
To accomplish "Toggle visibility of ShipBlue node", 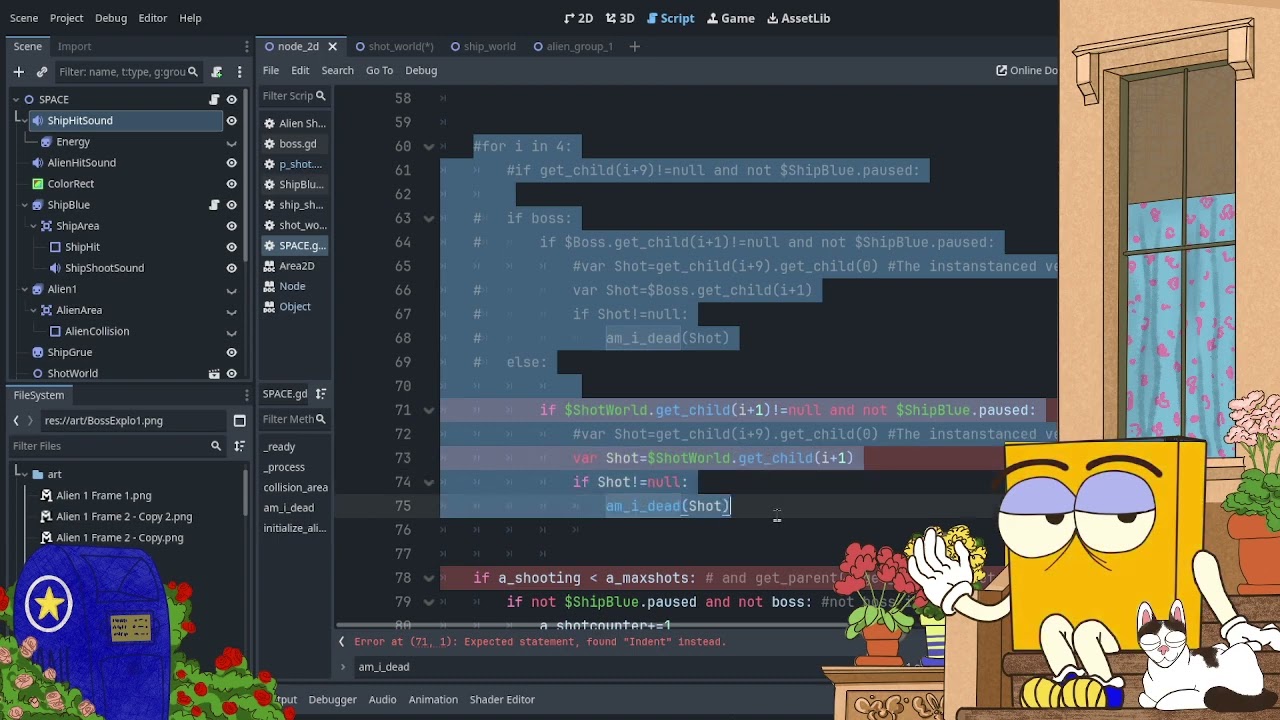I will pos(231,205).
